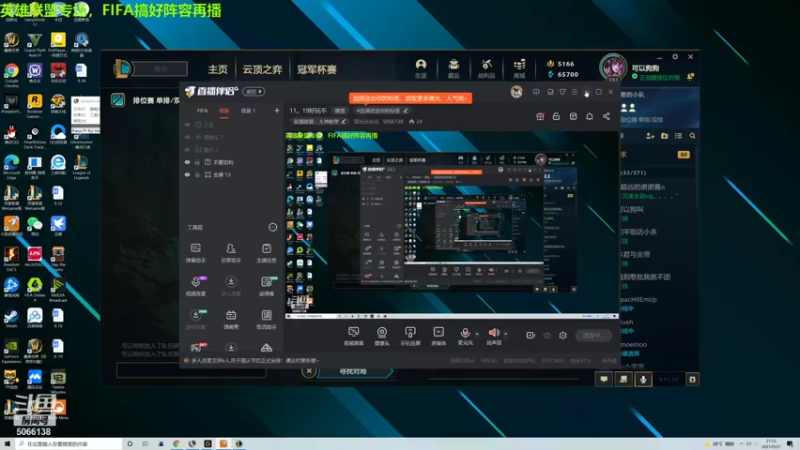Add a 多媒体 media source
800x450 pixels.
coord(438,336)
